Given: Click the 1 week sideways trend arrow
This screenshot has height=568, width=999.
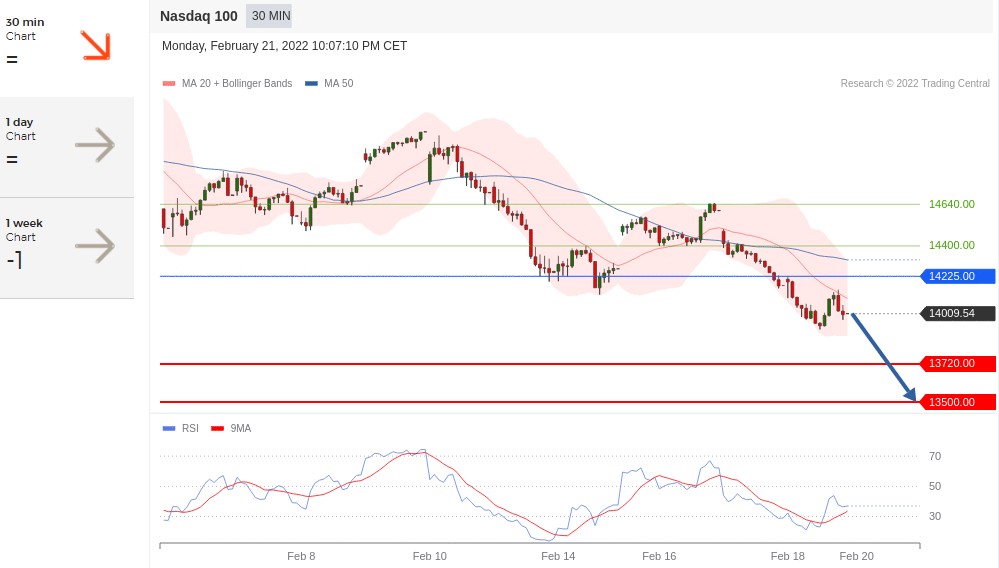Looking at the screenshot, I should (95, 246).
